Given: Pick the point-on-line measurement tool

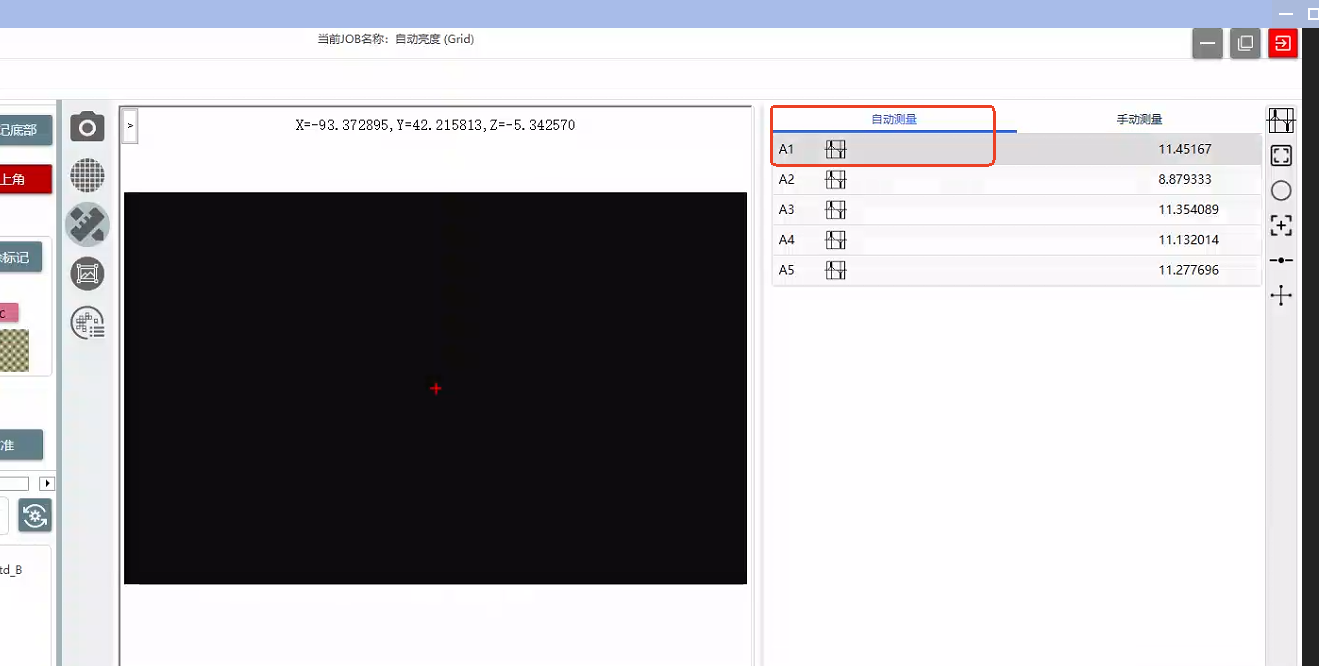Looking at the screenshot, I should pos(1281,260).
